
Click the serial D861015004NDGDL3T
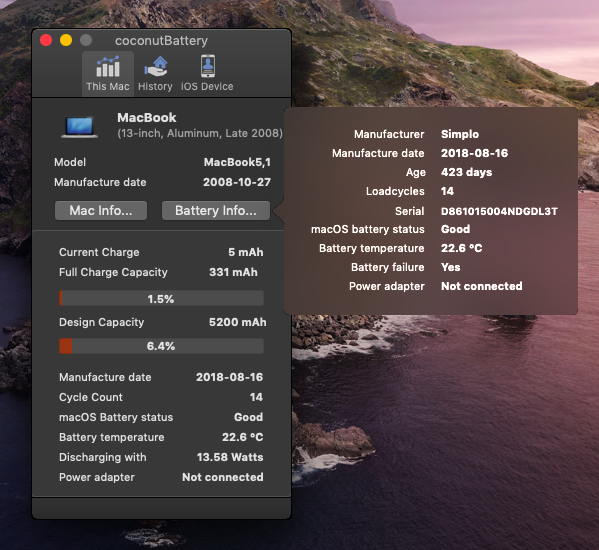[x=499, y=211]
